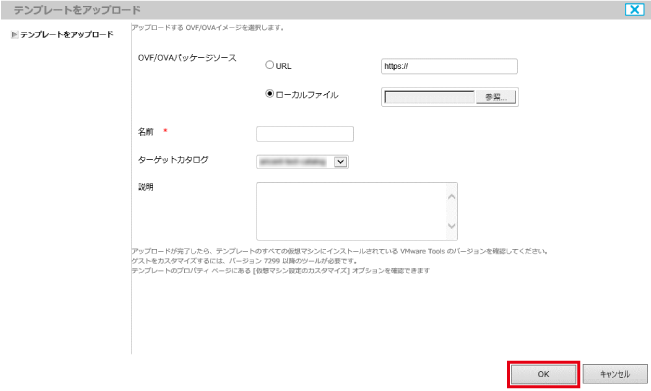This screenshot has height=391, width=651.
Task: Click the local file path field
Action: [429, 97]
